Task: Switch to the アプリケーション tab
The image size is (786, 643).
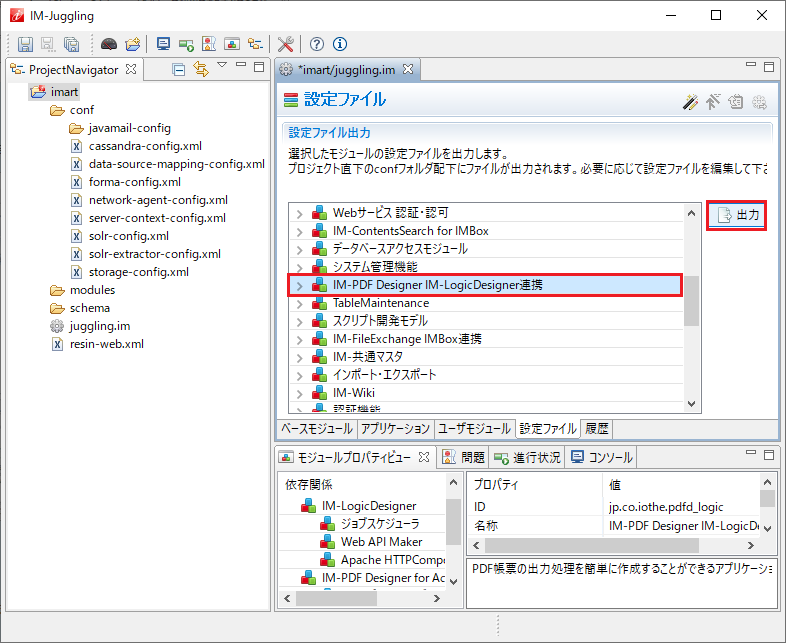Action: (396, 428)
